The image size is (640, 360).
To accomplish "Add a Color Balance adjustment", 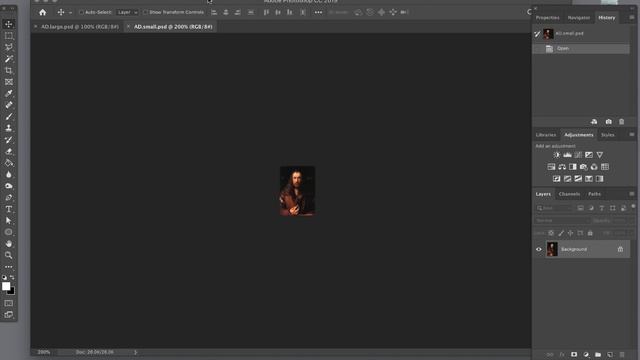I will click(562, 167).
